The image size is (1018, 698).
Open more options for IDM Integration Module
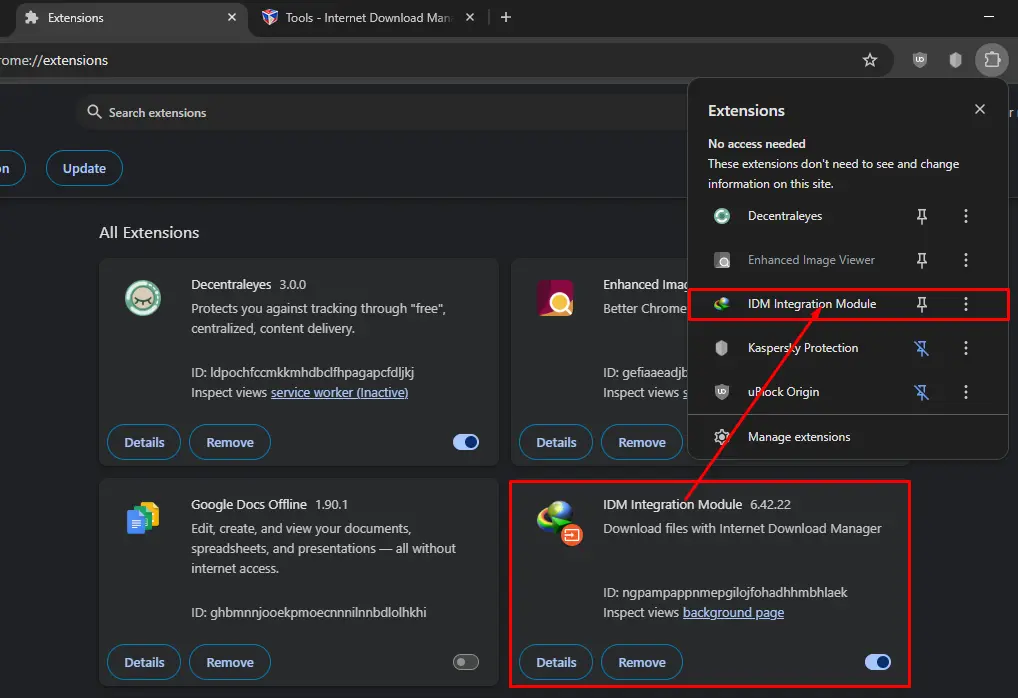tap(965, 304)
